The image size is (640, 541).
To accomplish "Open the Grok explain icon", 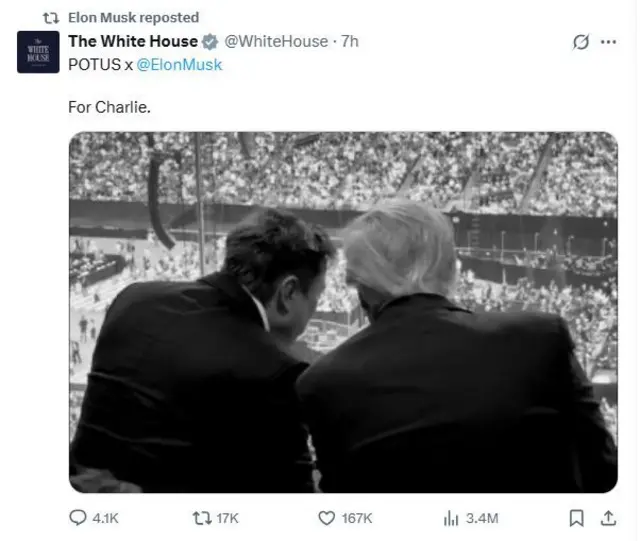I will coord(580,42).
